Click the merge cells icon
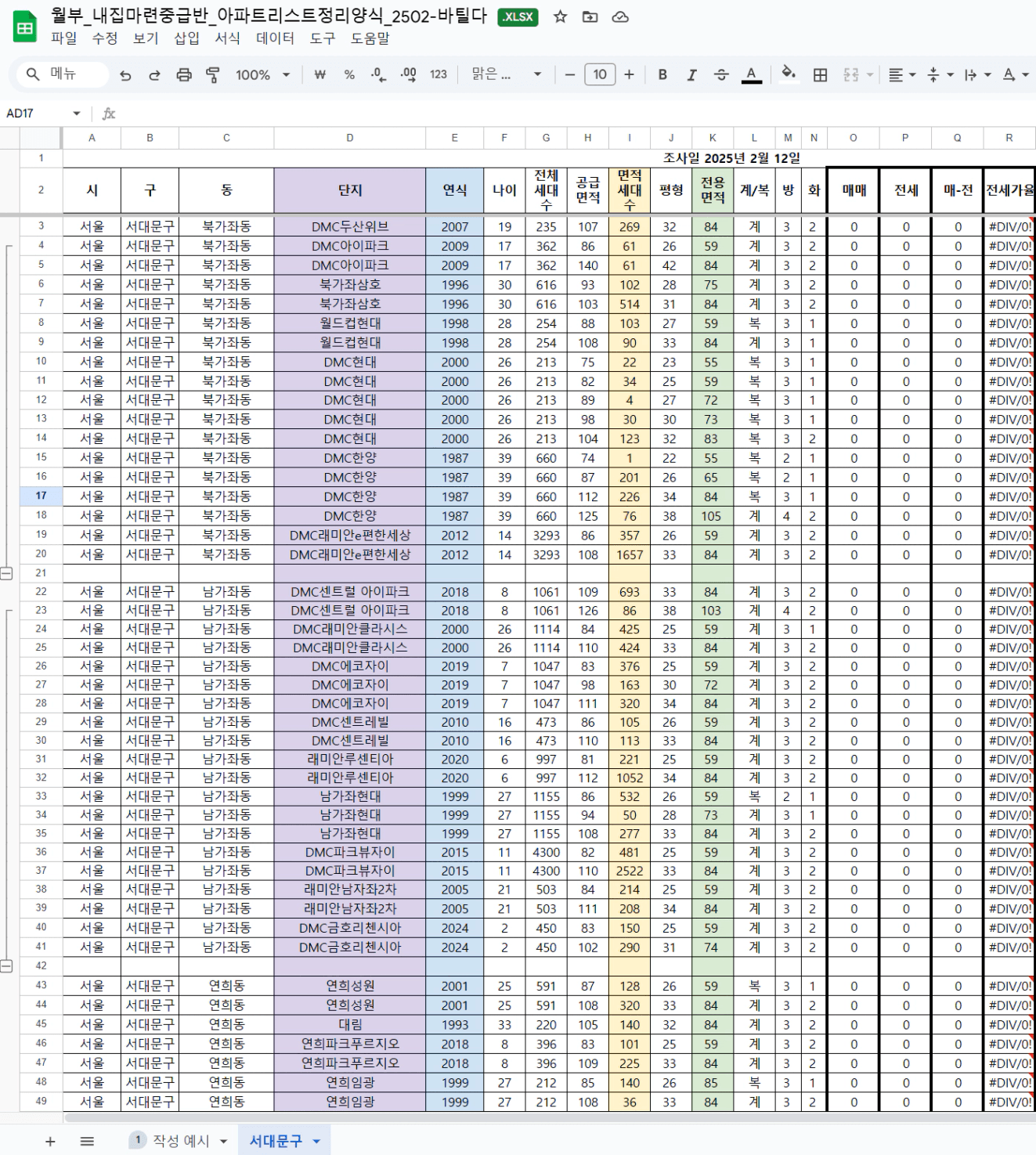 coord(851,75)
